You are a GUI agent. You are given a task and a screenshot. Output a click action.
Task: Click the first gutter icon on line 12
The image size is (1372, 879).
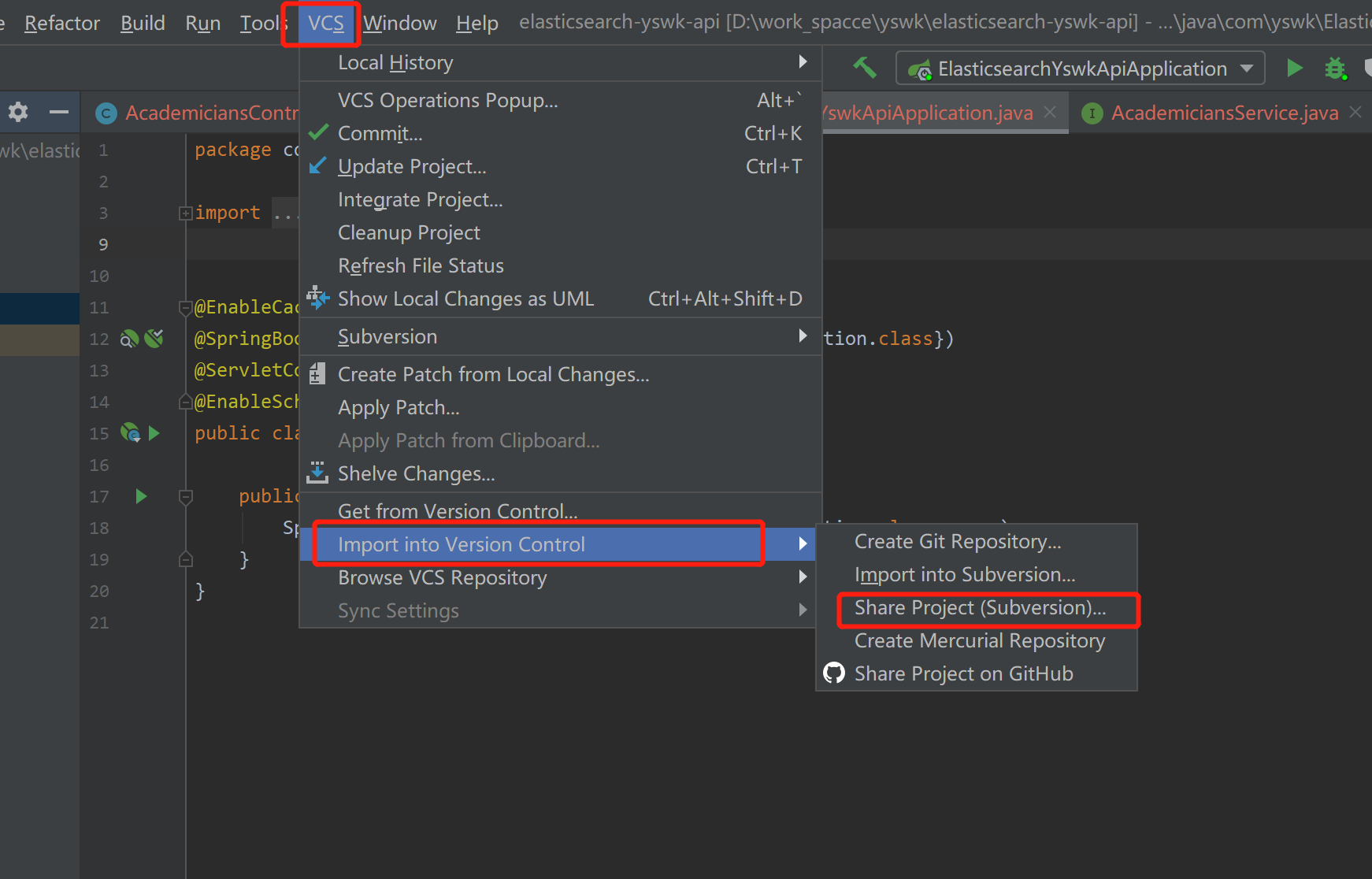tap(129, 339)
